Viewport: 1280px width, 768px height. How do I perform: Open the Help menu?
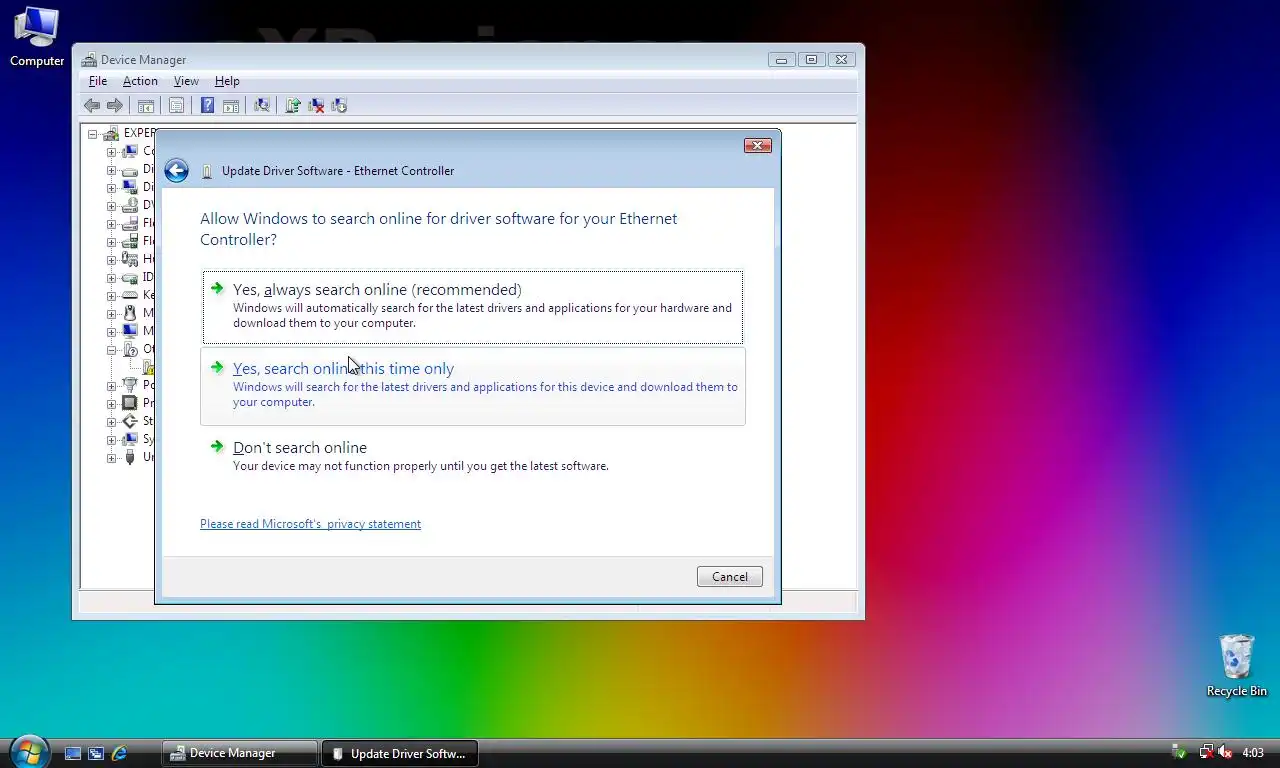click(227, 81)
